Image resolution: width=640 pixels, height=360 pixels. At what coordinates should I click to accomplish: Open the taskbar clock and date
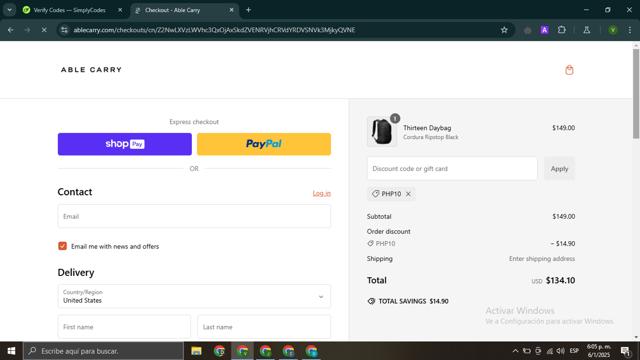point(599,351)
